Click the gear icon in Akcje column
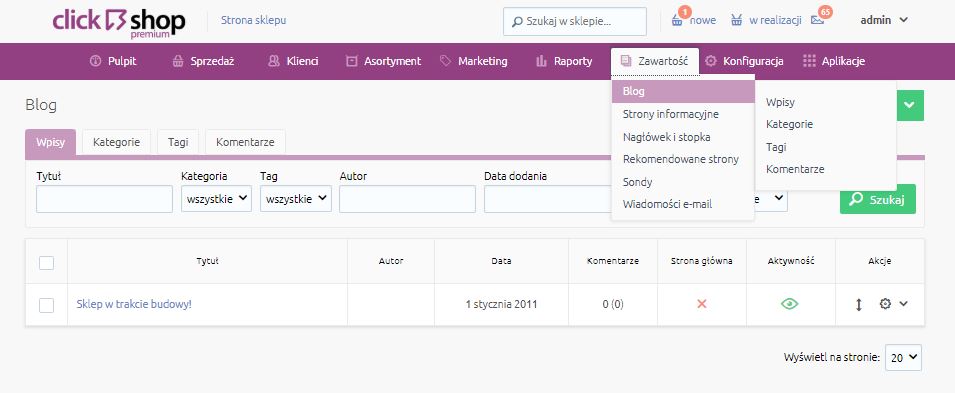The height and width of the screenshot is (393, 955). [885, 303]
